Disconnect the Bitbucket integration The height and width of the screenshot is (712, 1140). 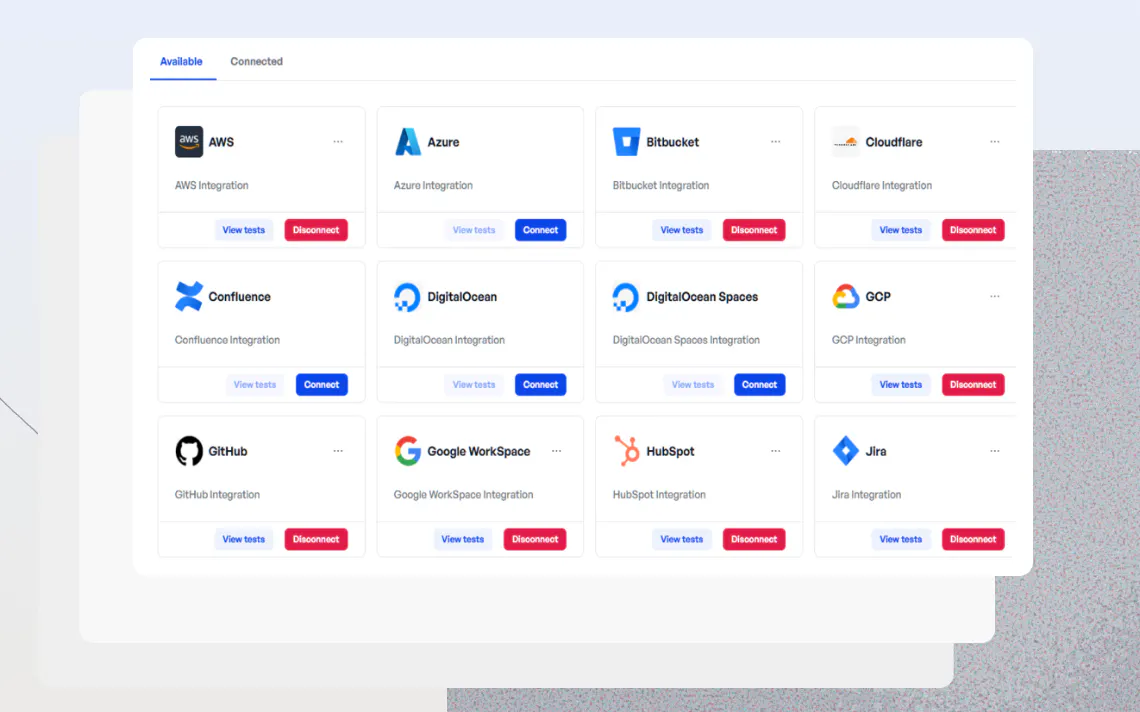pos(754,230)
